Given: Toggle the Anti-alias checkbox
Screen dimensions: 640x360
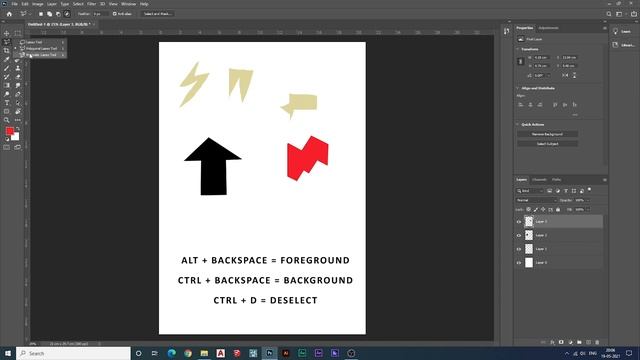Looking at the screenshot, I should click(115, 14).
